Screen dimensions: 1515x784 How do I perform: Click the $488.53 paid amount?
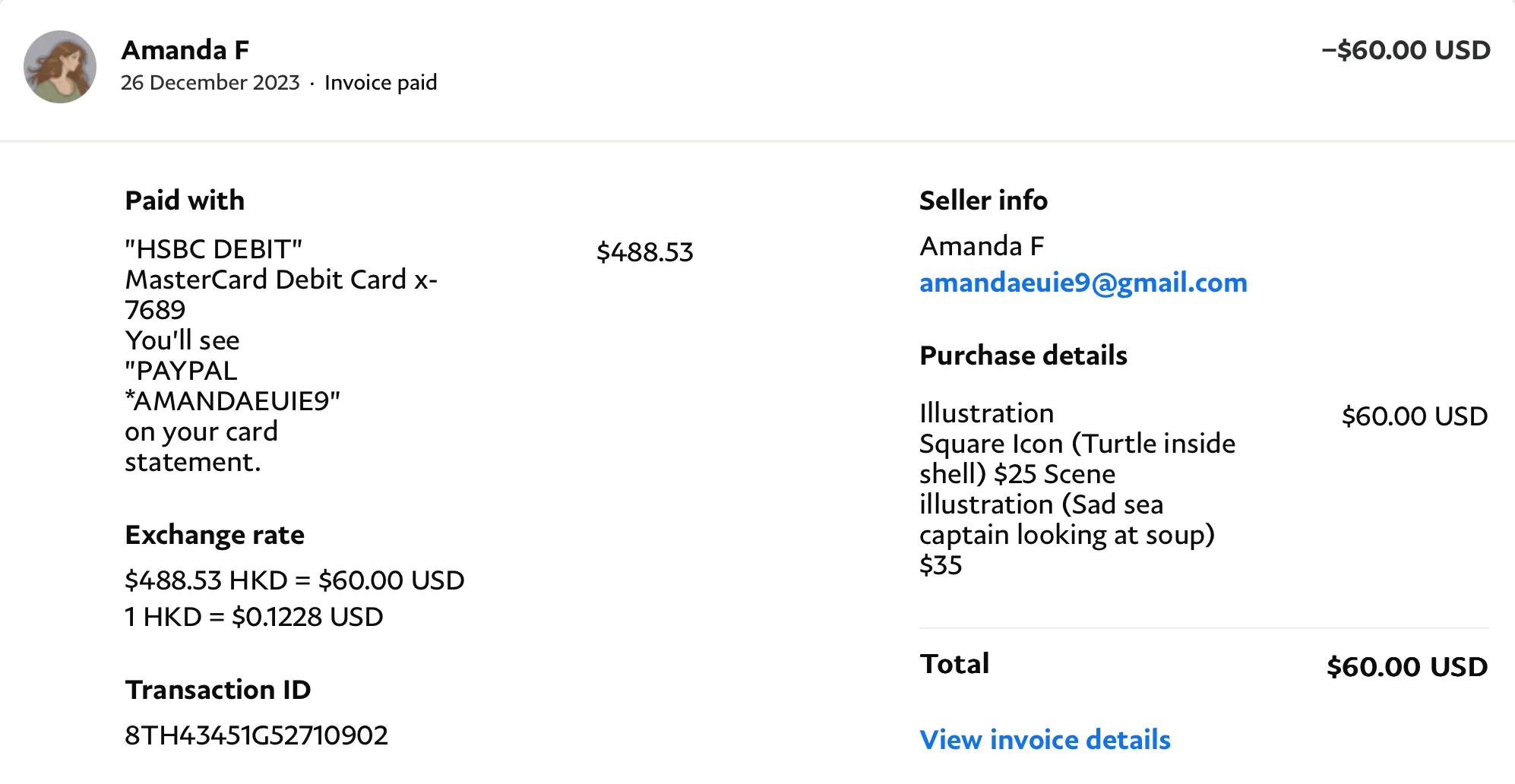coord(644,252)
